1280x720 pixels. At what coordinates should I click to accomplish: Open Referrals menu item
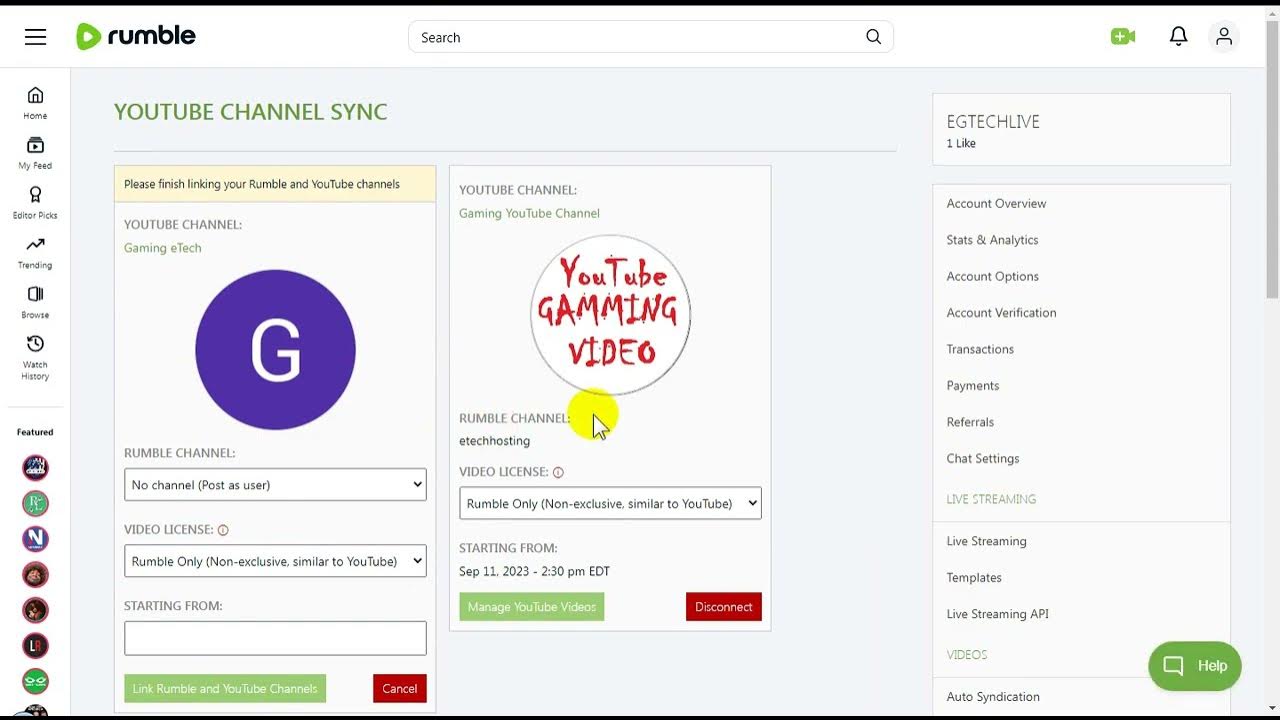tap(970, 422)
